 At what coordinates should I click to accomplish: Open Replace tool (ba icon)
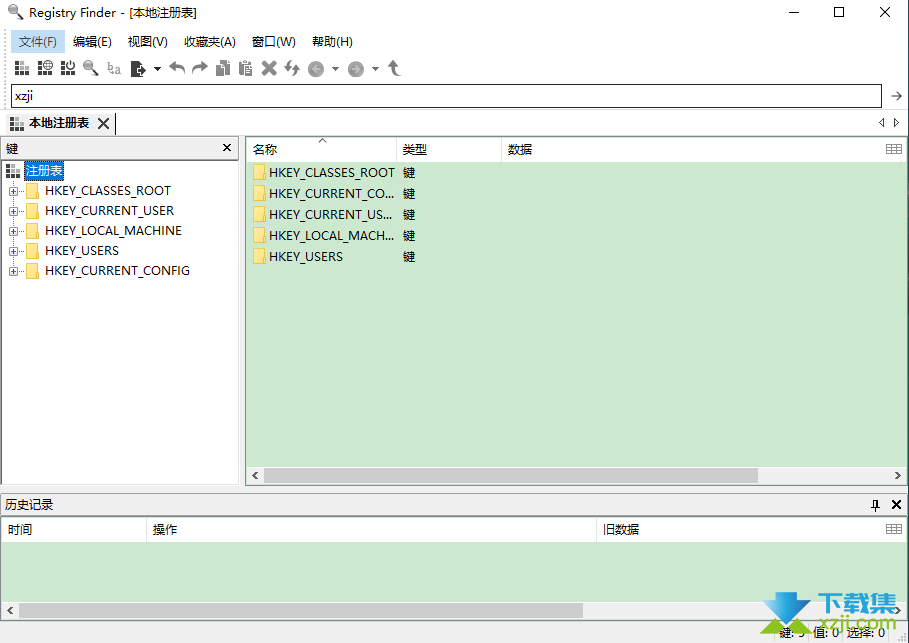click(114, 68)
